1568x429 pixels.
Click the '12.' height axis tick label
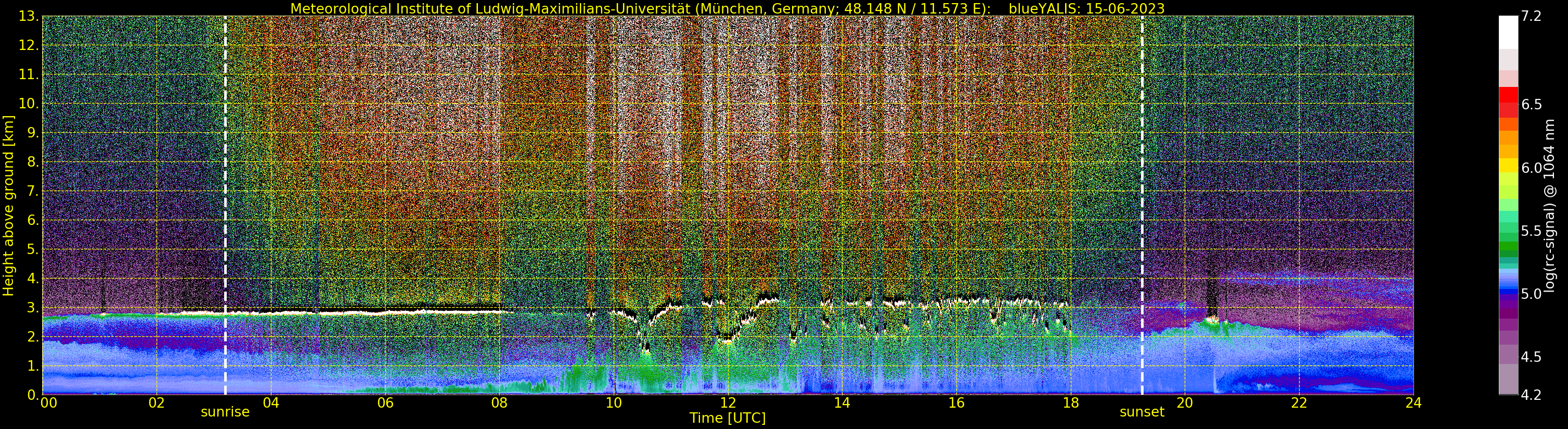29,46
